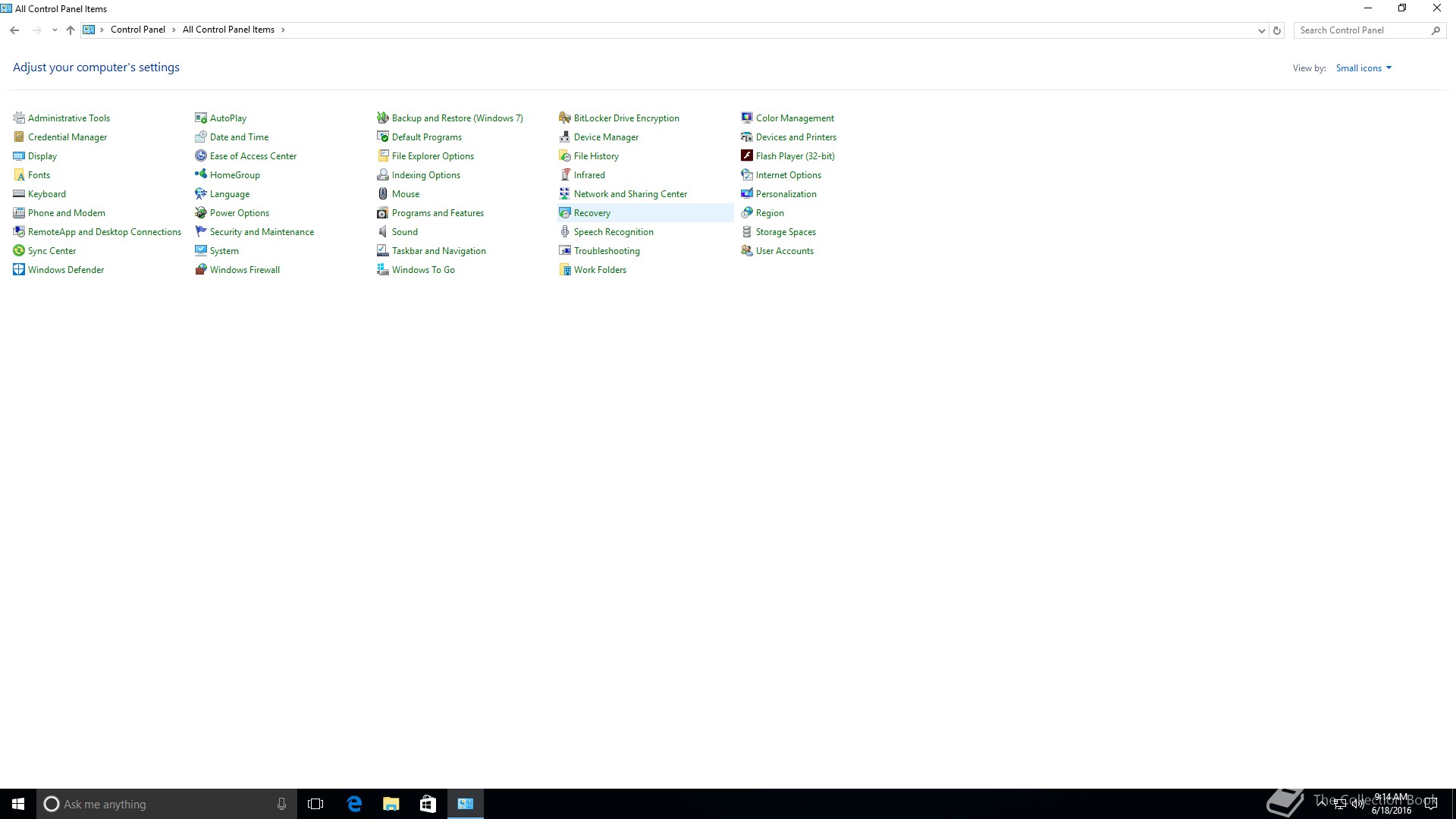The image size is (1456, 819).
Task: Click the Phone and Modem link
Action: pos(67,213)
